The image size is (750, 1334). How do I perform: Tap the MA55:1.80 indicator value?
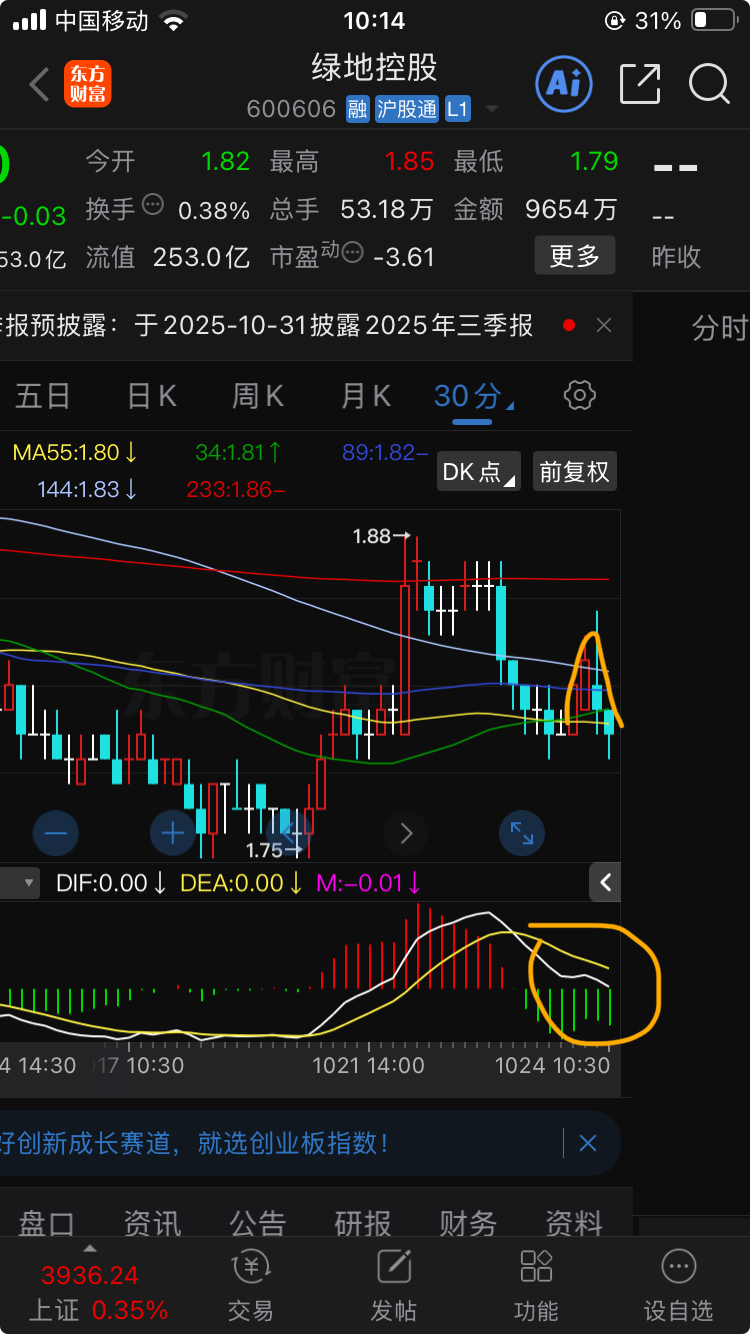tap(75, 453)
